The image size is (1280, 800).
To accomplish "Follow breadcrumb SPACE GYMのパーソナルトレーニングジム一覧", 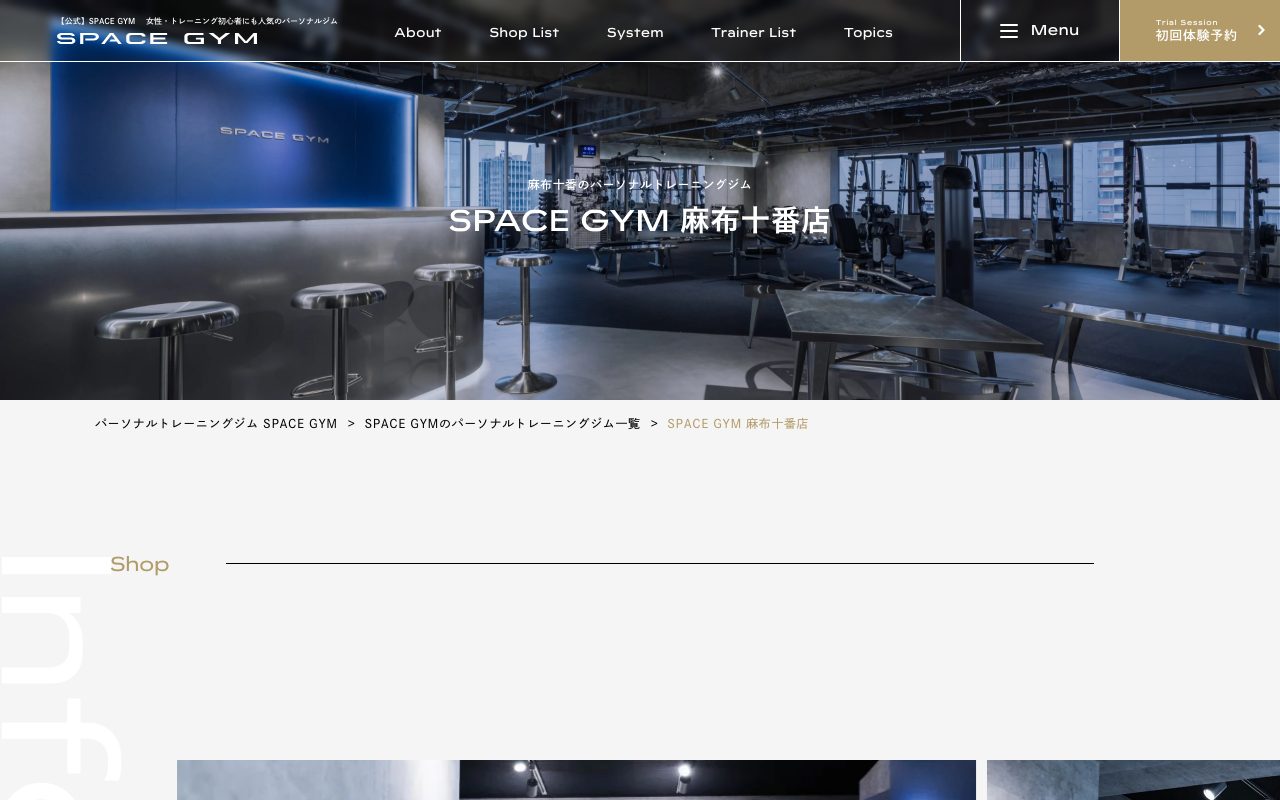I will [x=502, y=424].
